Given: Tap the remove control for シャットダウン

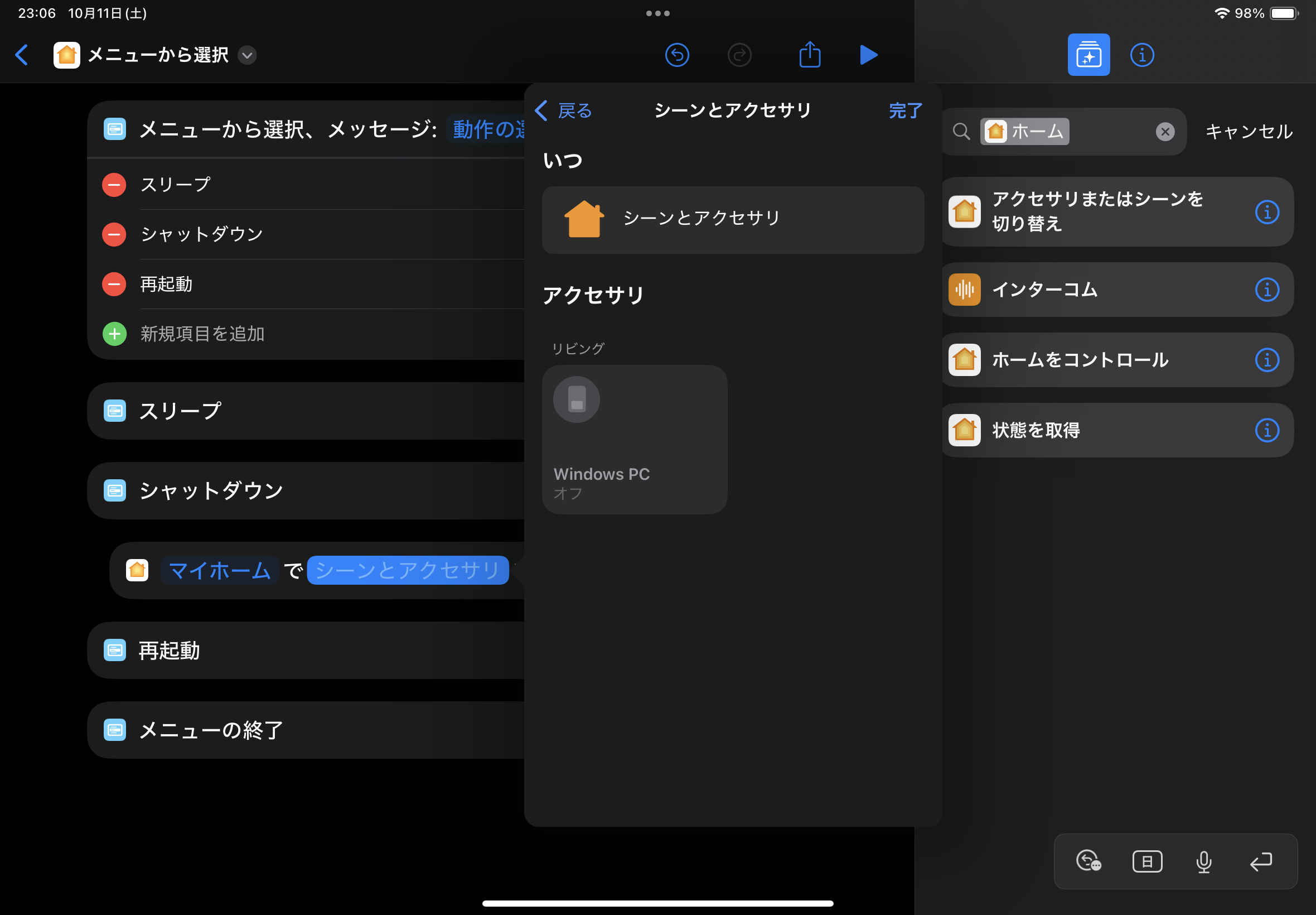Looking at the screenshot, I should coord(114,234).
